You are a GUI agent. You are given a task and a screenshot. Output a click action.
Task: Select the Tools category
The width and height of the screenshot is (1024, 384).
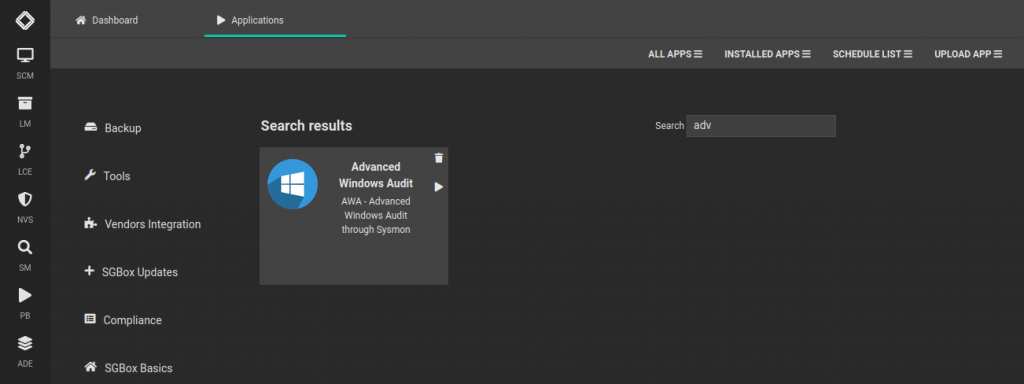pyautogui.click(x=107, y=176)
